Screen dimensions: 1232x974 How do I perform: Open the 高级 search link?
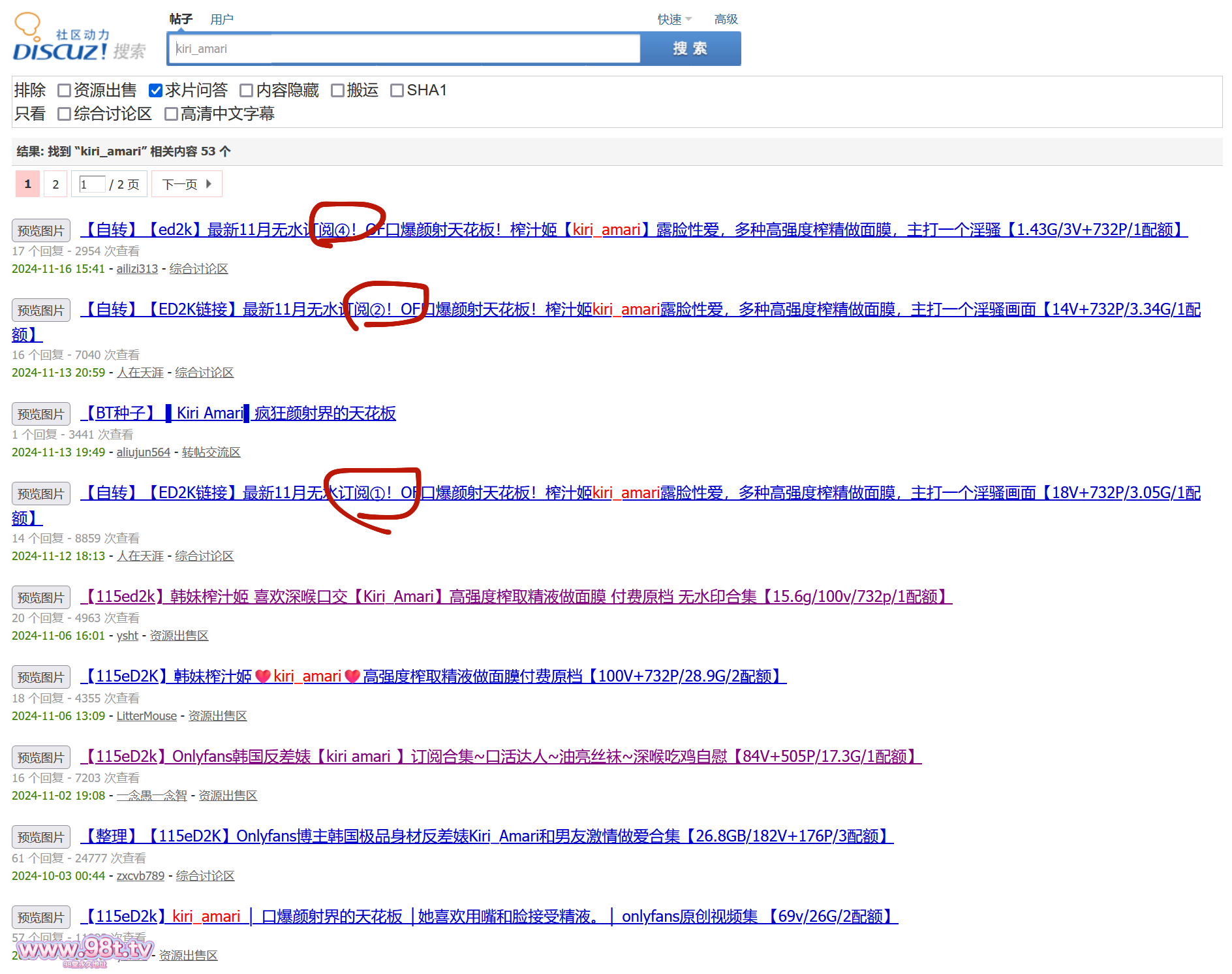point(726,20)
